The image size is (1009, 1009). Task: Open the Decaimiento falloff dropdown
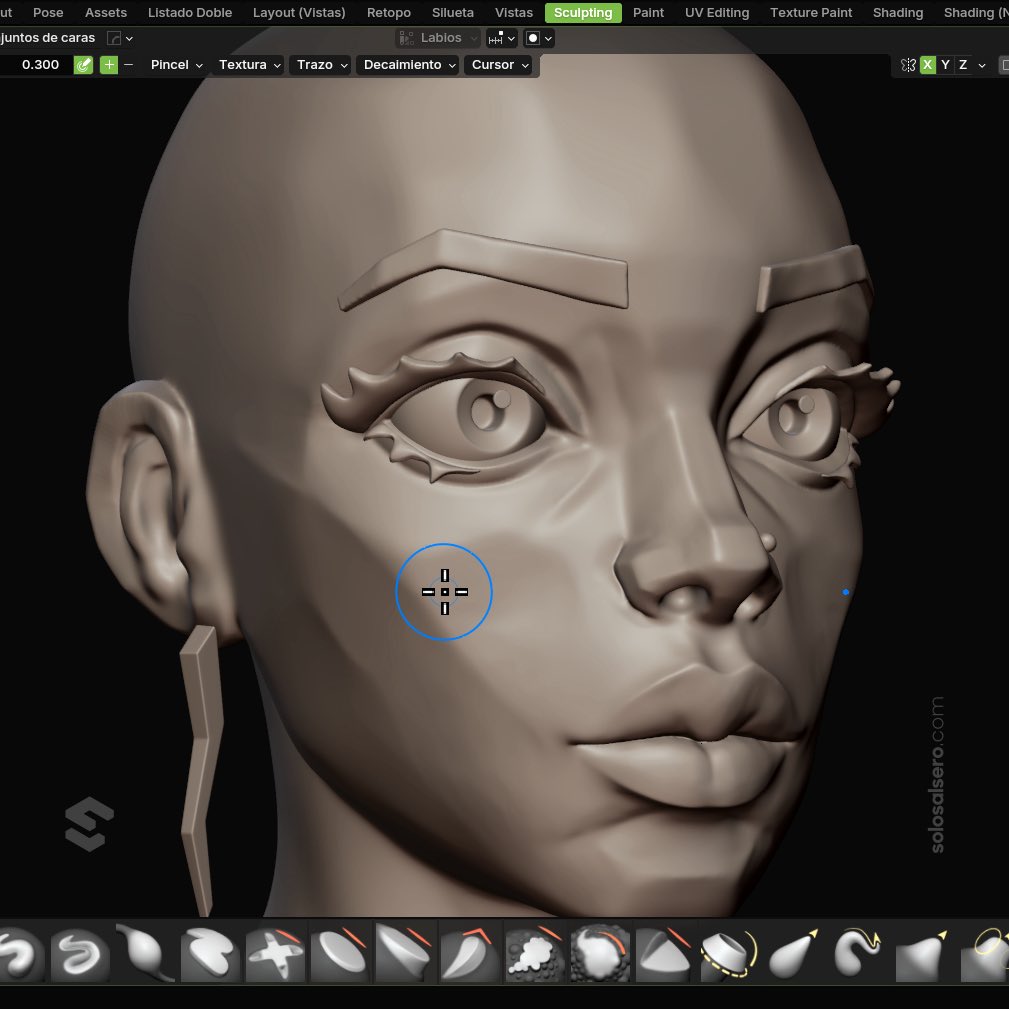407,64
